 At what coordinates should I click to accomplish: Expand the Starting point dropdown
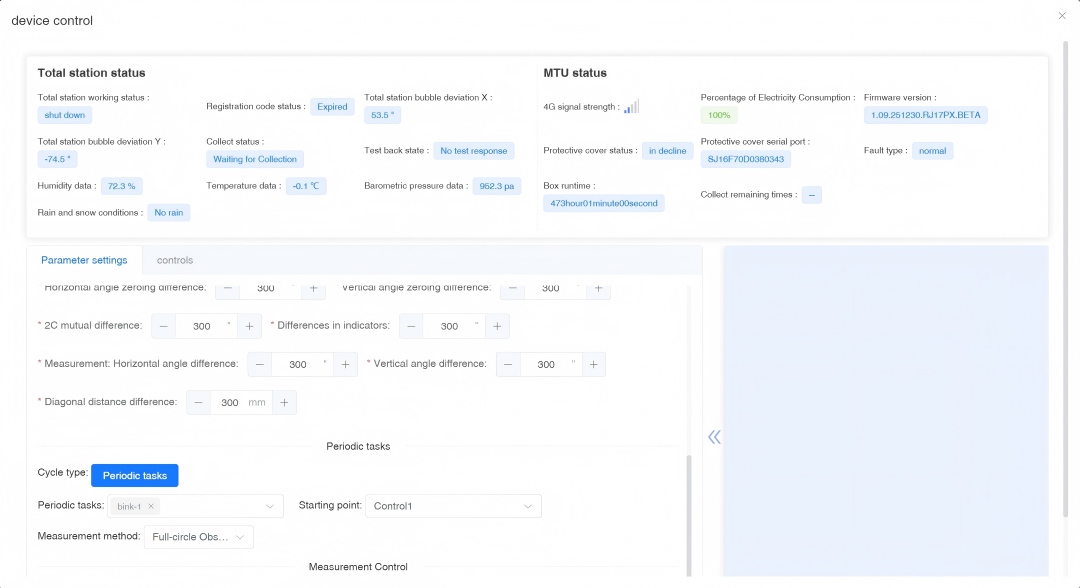coord(527,507)
